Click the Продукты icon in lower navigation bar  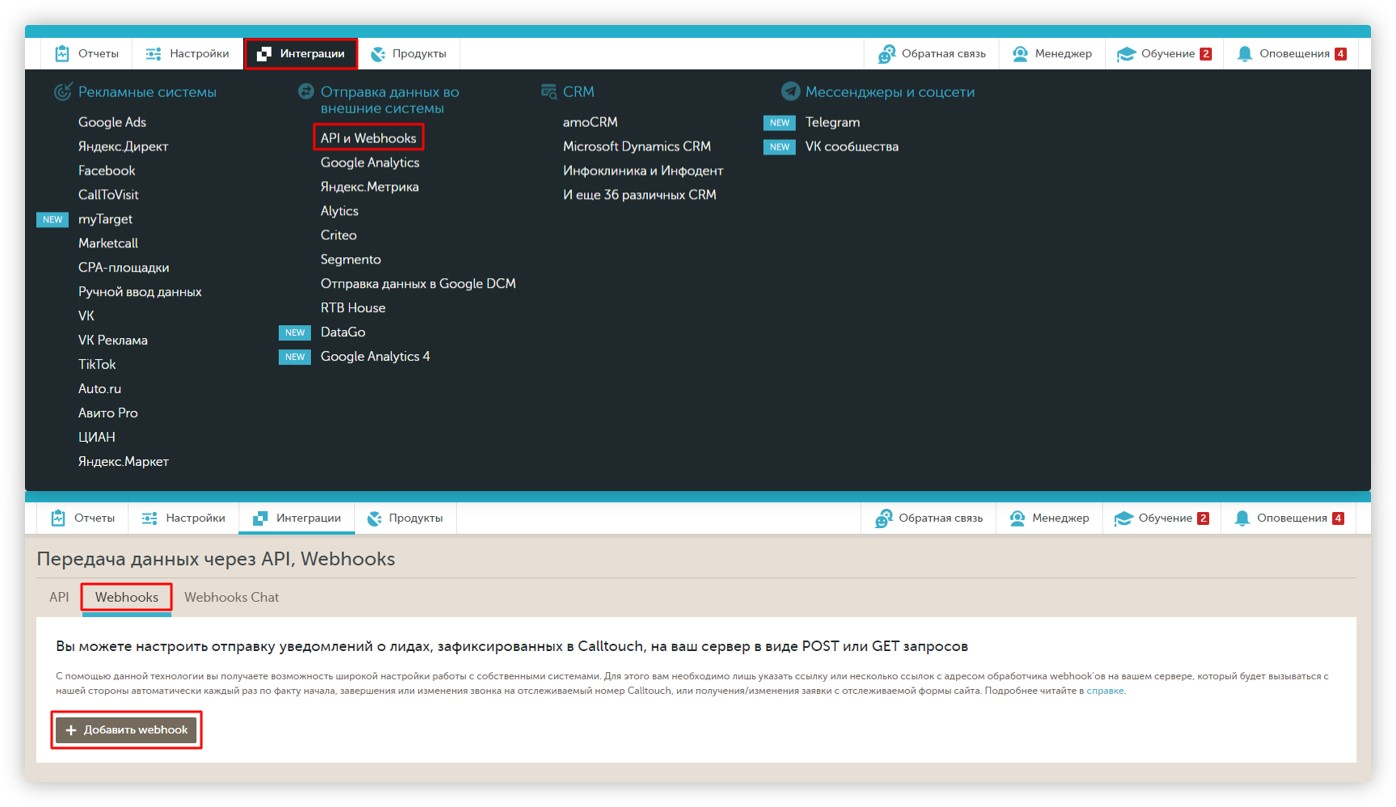click(374, 518)
